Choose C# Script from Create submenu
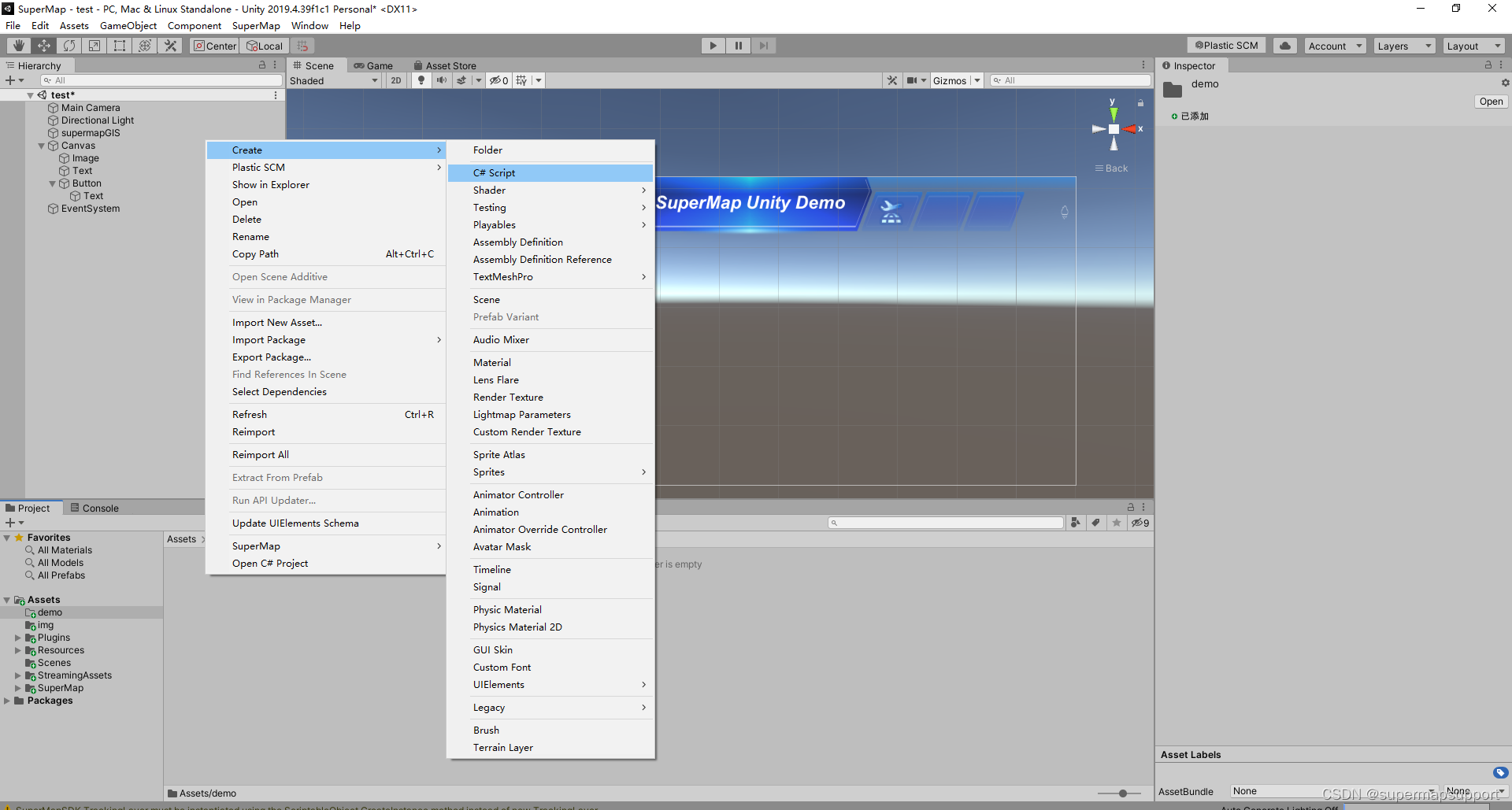This screenshot has height=810, width=1512. [550, 173]
